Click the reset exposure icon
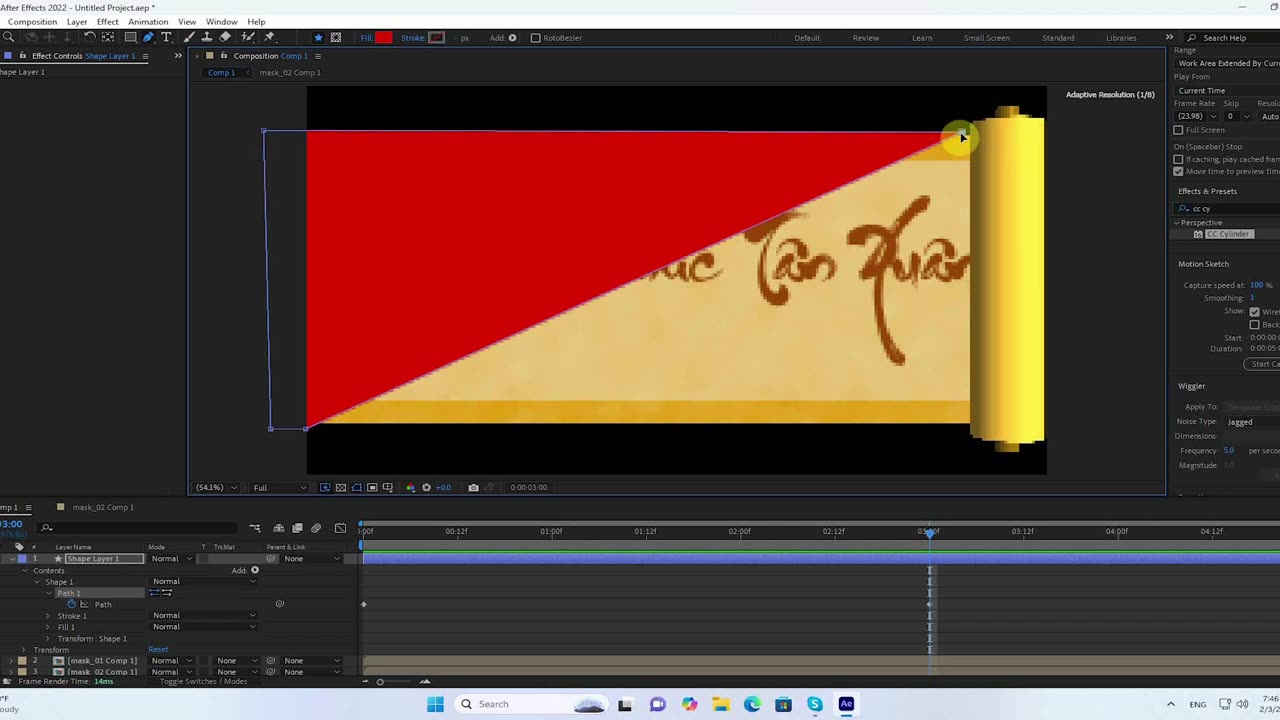Viewport: 1280px width, 720px height. point(426,487)
